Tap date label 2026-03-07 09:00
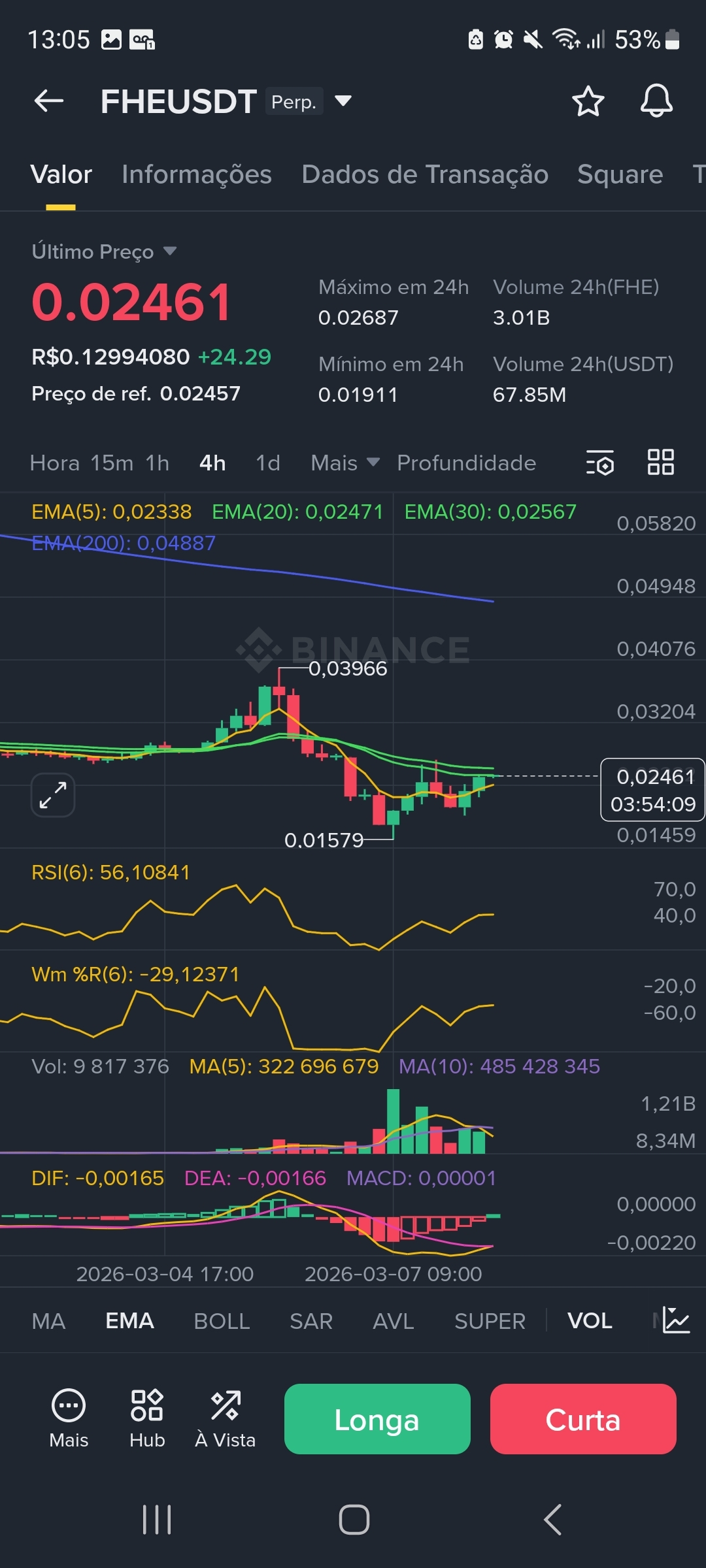Image resolution: width=706 pixels, height=1568 pixels. coord(393,1274)
